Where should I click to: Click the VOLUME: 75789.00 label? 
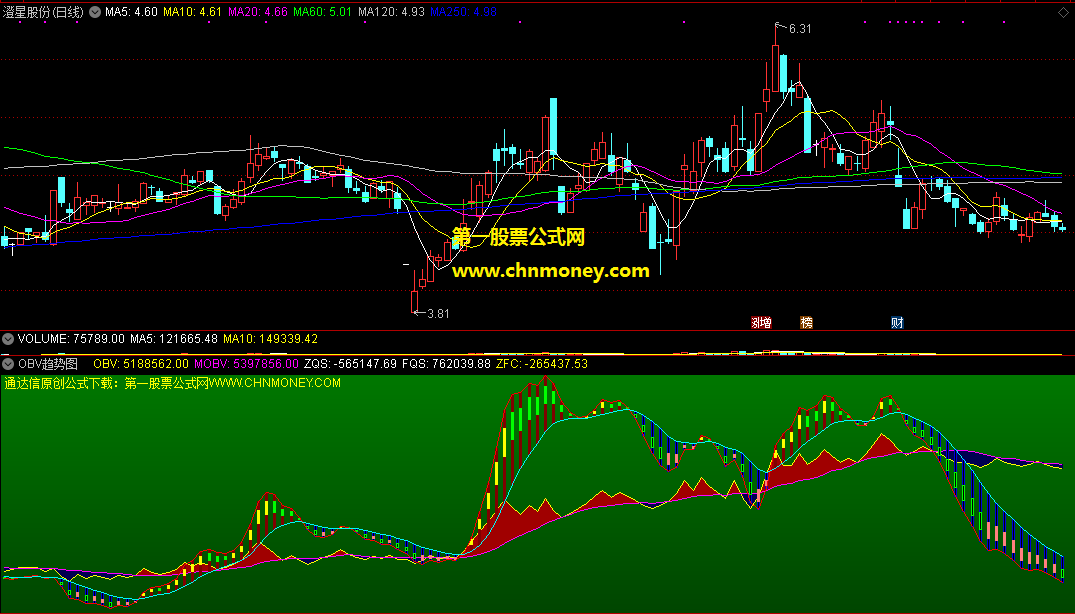71,339
